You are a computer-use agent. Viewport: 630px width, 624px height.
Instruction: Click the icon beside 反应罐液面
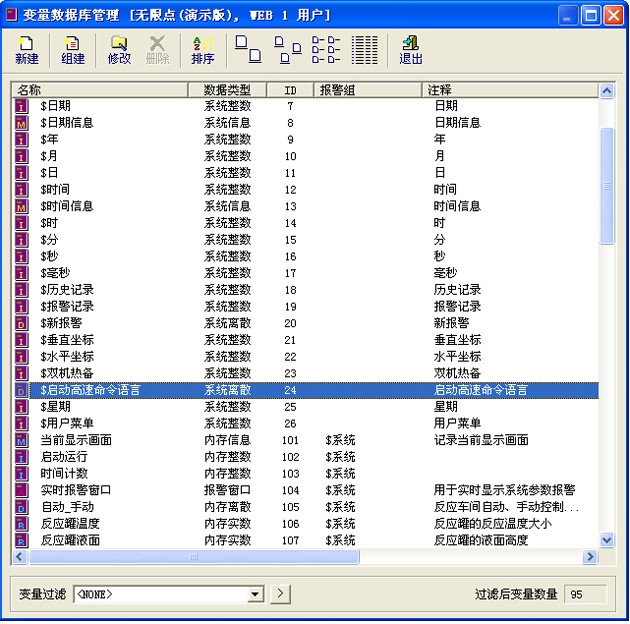click(21, 540)
